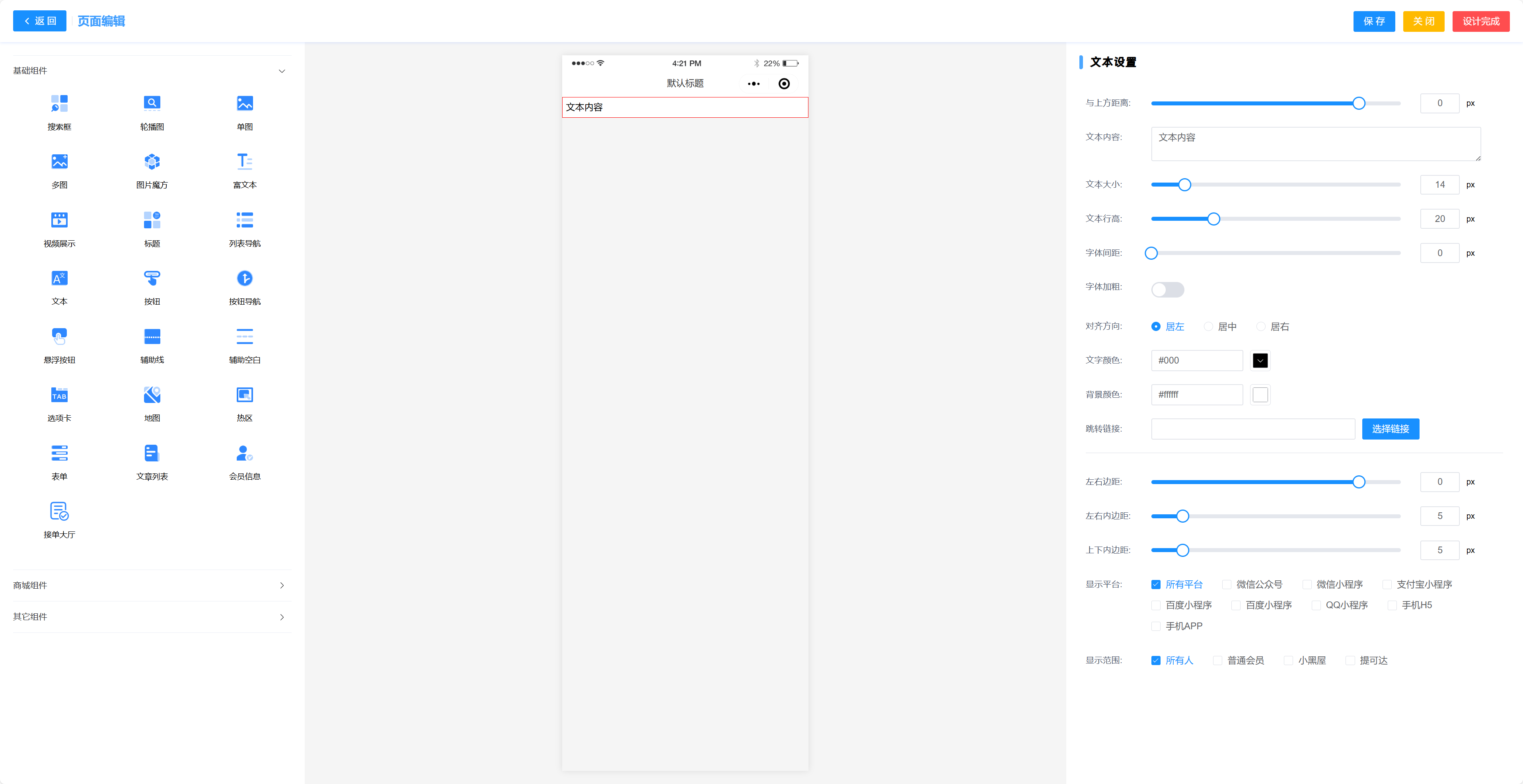Open the phone preview three-dots menu
This screenshot has width=1523, height=784.
(753, 84)
